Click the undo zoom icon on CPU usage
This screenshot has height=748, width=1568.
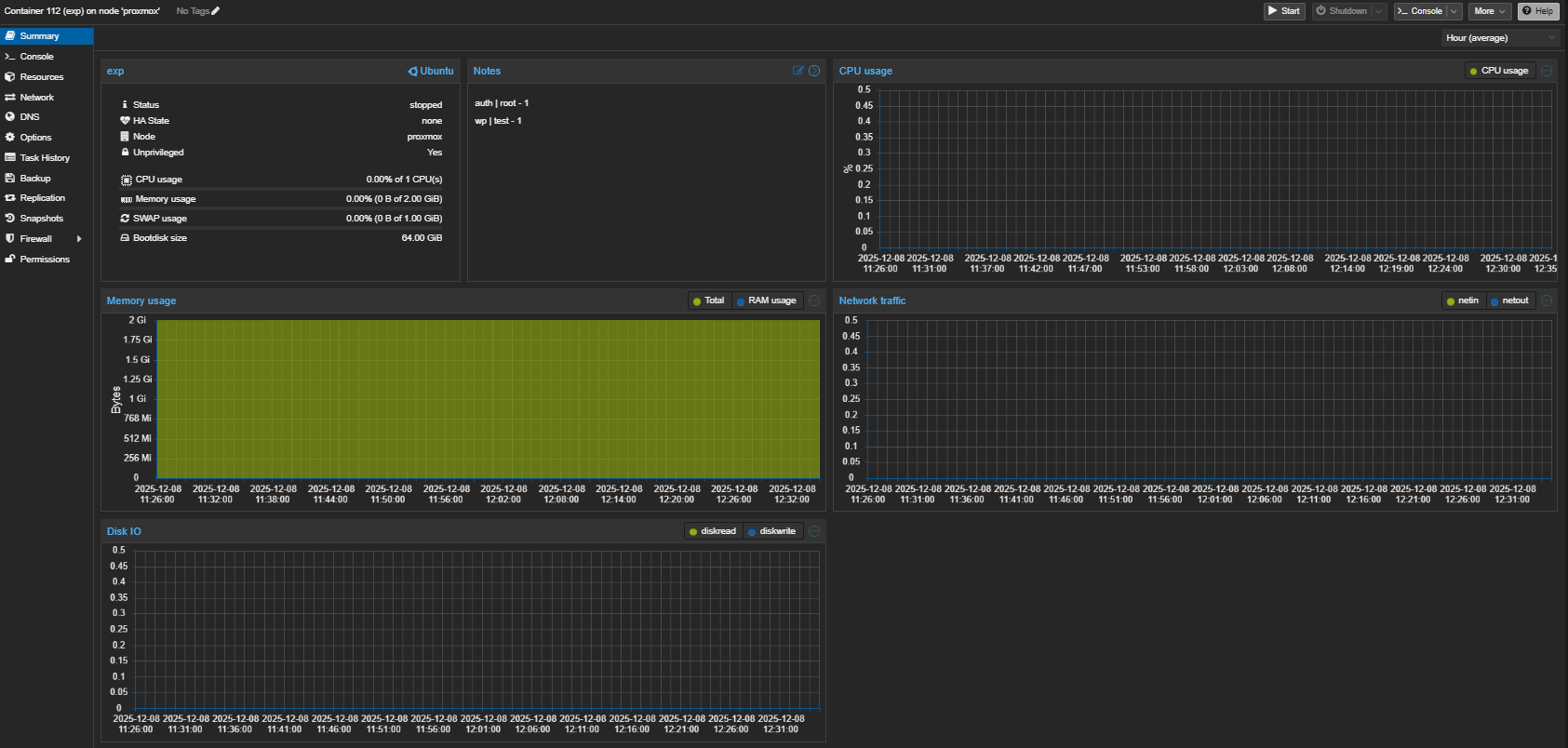[1547, 71]
